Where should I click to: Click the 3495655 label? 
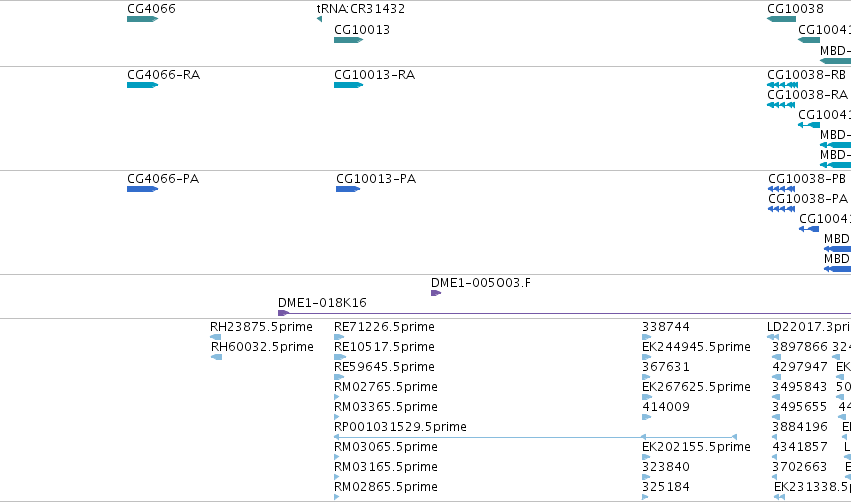(800, 406)
